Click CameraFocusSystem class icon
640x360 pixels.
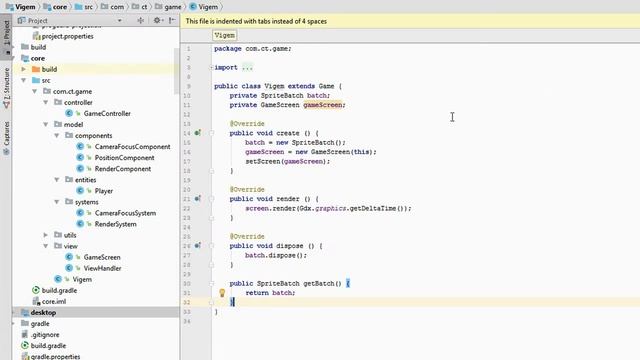tap(80, 213)
